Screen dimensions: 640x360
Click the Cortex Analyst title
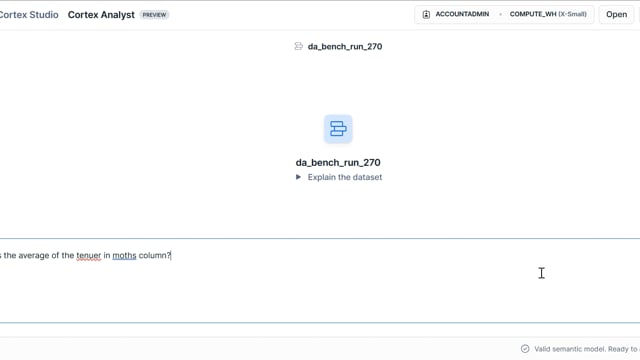tap(101, 15)
